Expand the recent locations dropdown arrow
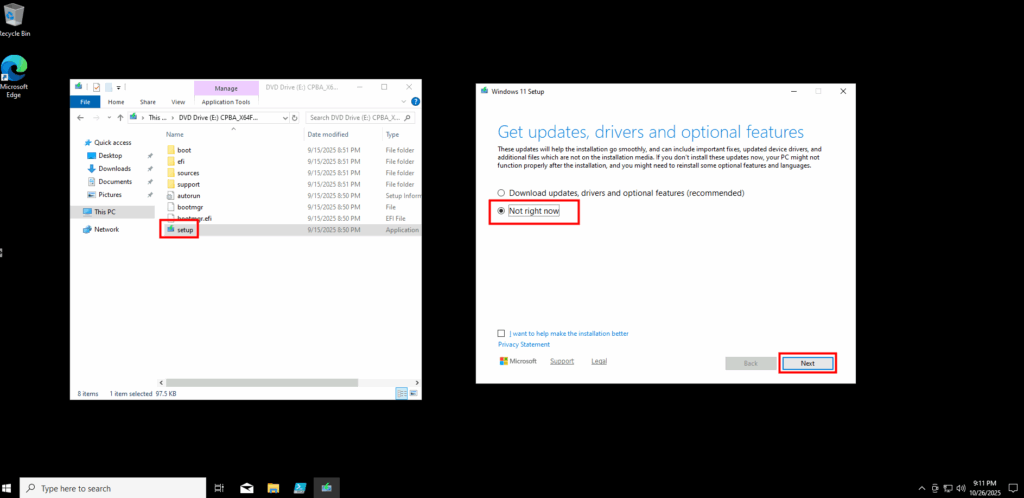This screenshot has width=1024, height=498. click(108, 117)
